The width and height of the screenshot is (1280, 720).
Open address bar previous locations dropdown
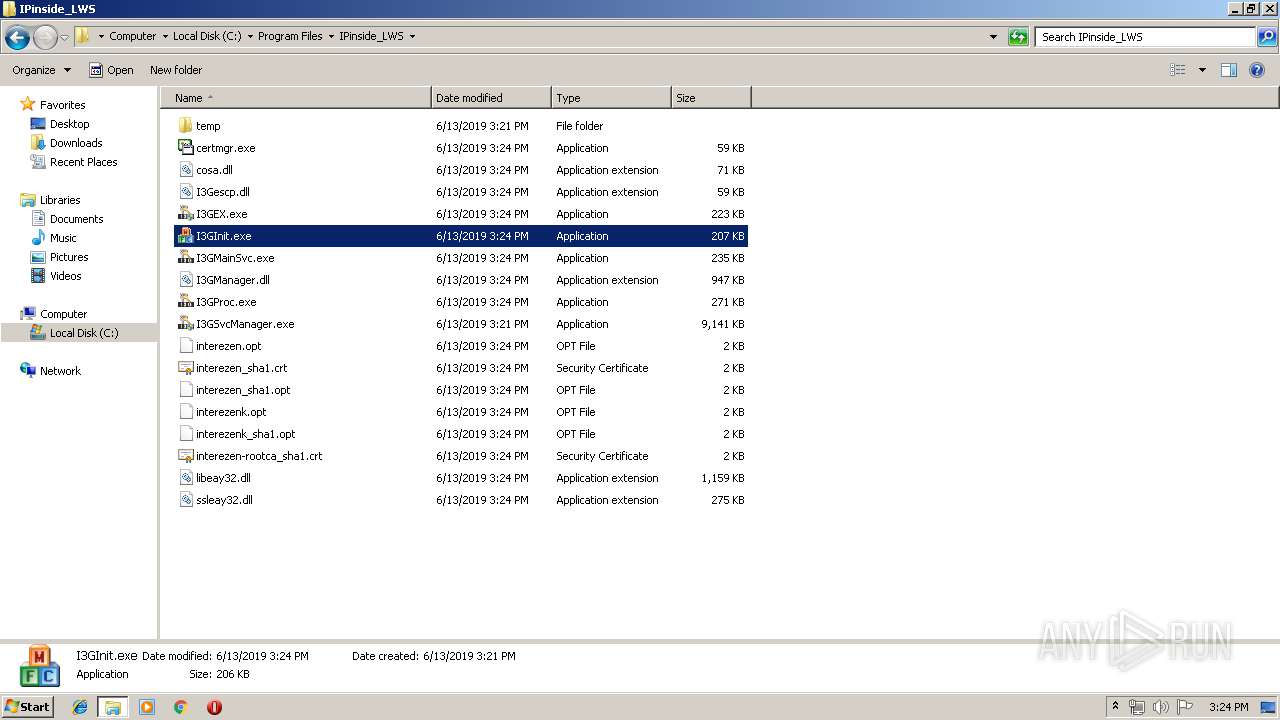pyautogui.click(x=993, y=37)
